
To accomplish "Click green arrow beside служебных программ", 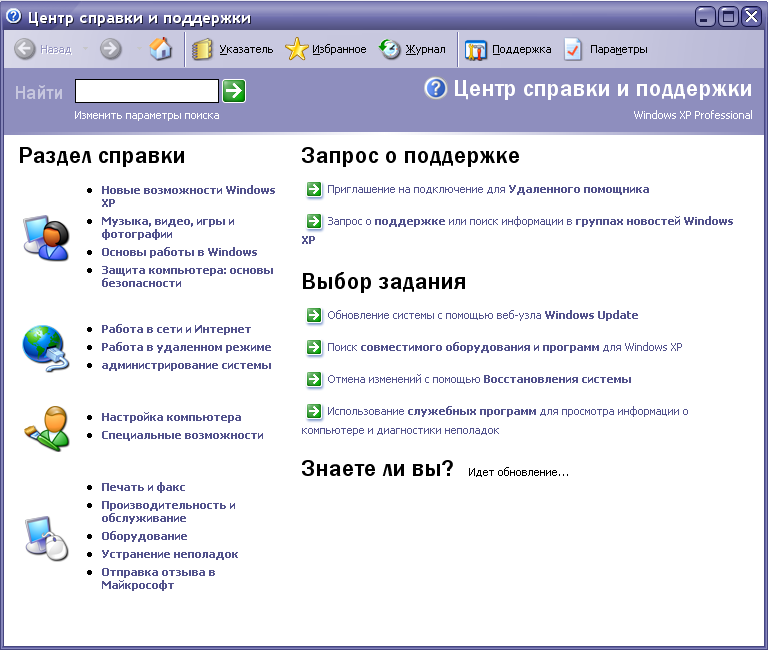I will (x=314, y=411).
